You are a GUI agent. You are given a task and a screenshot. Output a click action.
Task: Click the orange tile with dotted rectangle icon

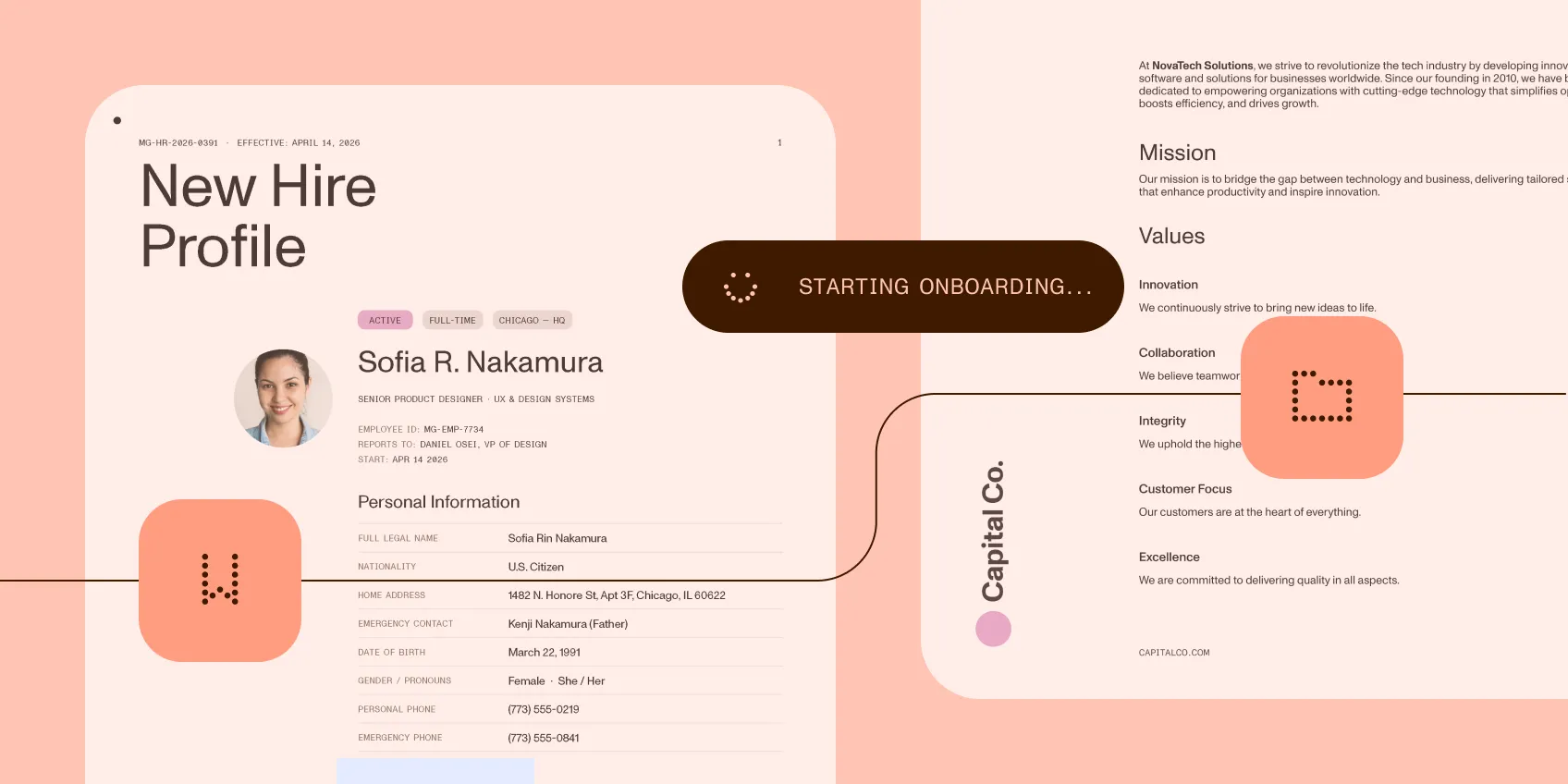click(x=1322, y=398)
